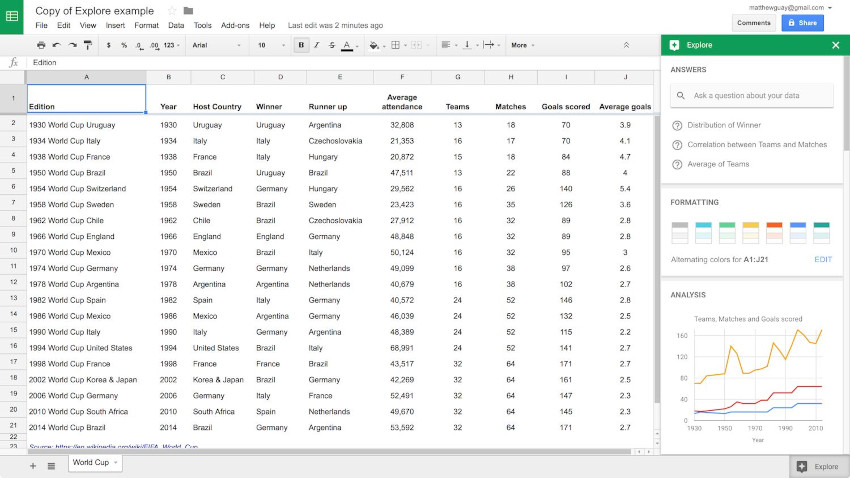Click the Comments button
Image resolution: width=850 pixels, height=478 pixels.
pos(754,23)
